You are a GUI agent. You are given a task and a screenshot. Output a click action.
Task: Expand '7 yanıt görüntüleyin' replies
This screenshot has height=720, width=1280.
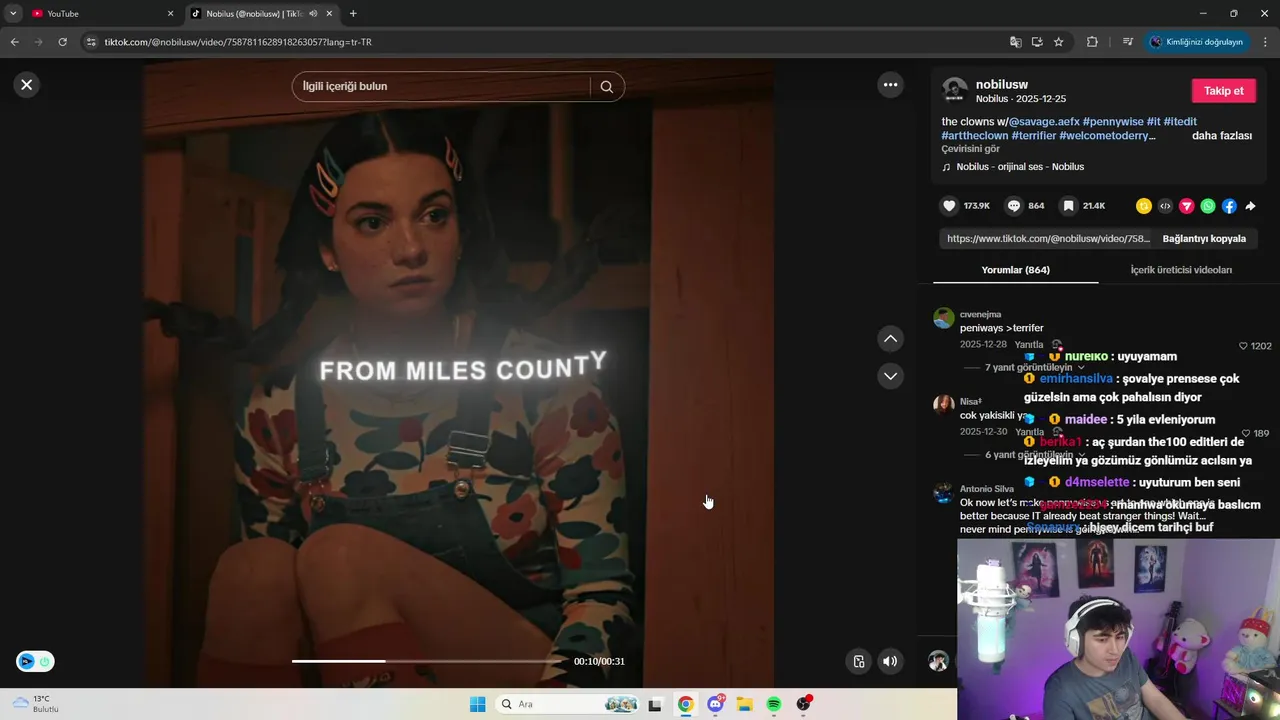click(x=1028, y=368)
